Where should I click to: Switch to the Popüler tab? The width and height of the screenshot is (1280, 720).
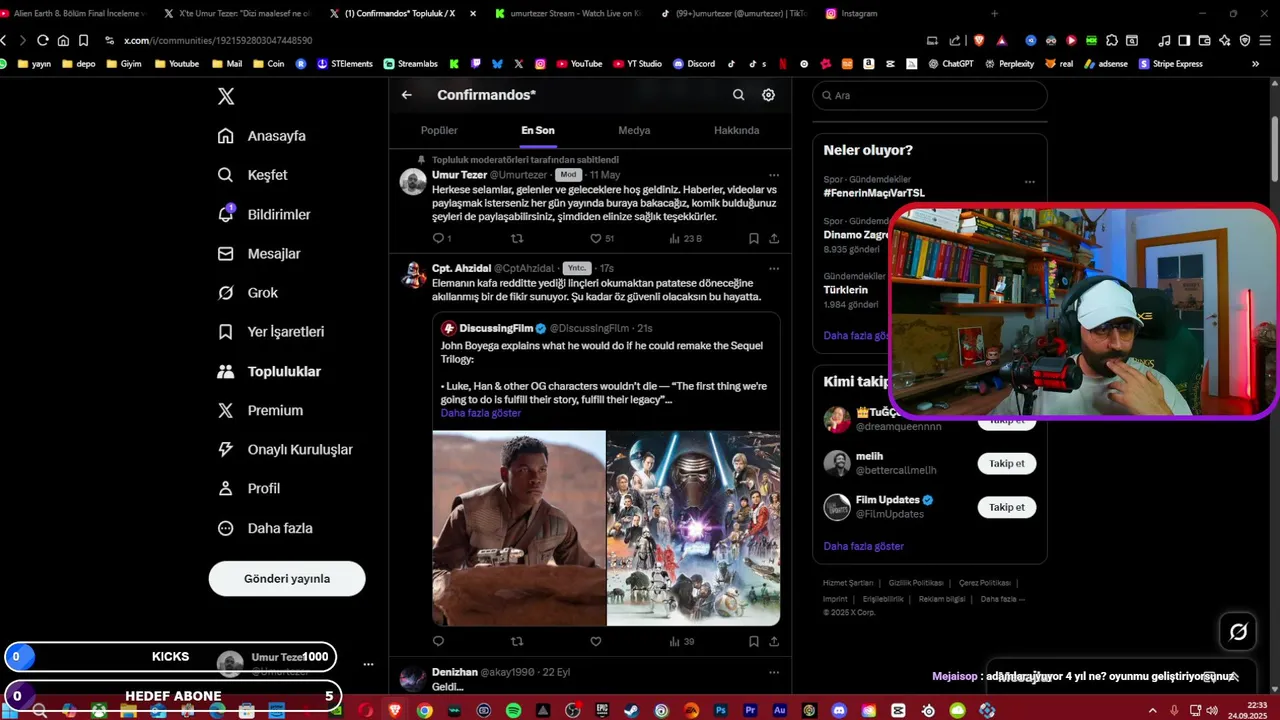pos(439,130)
